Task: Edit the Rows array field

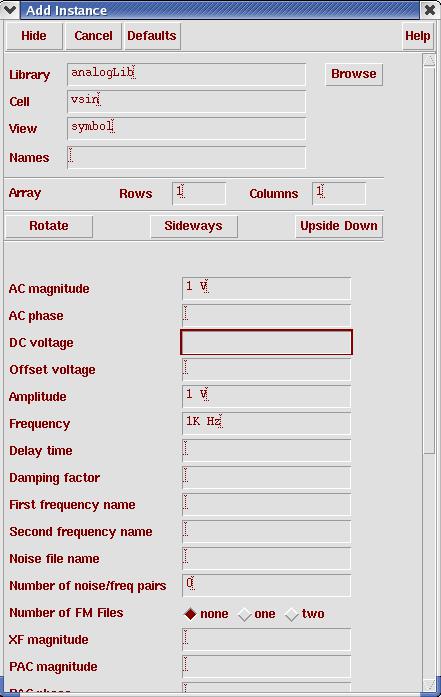Action: tap(199, 193)
